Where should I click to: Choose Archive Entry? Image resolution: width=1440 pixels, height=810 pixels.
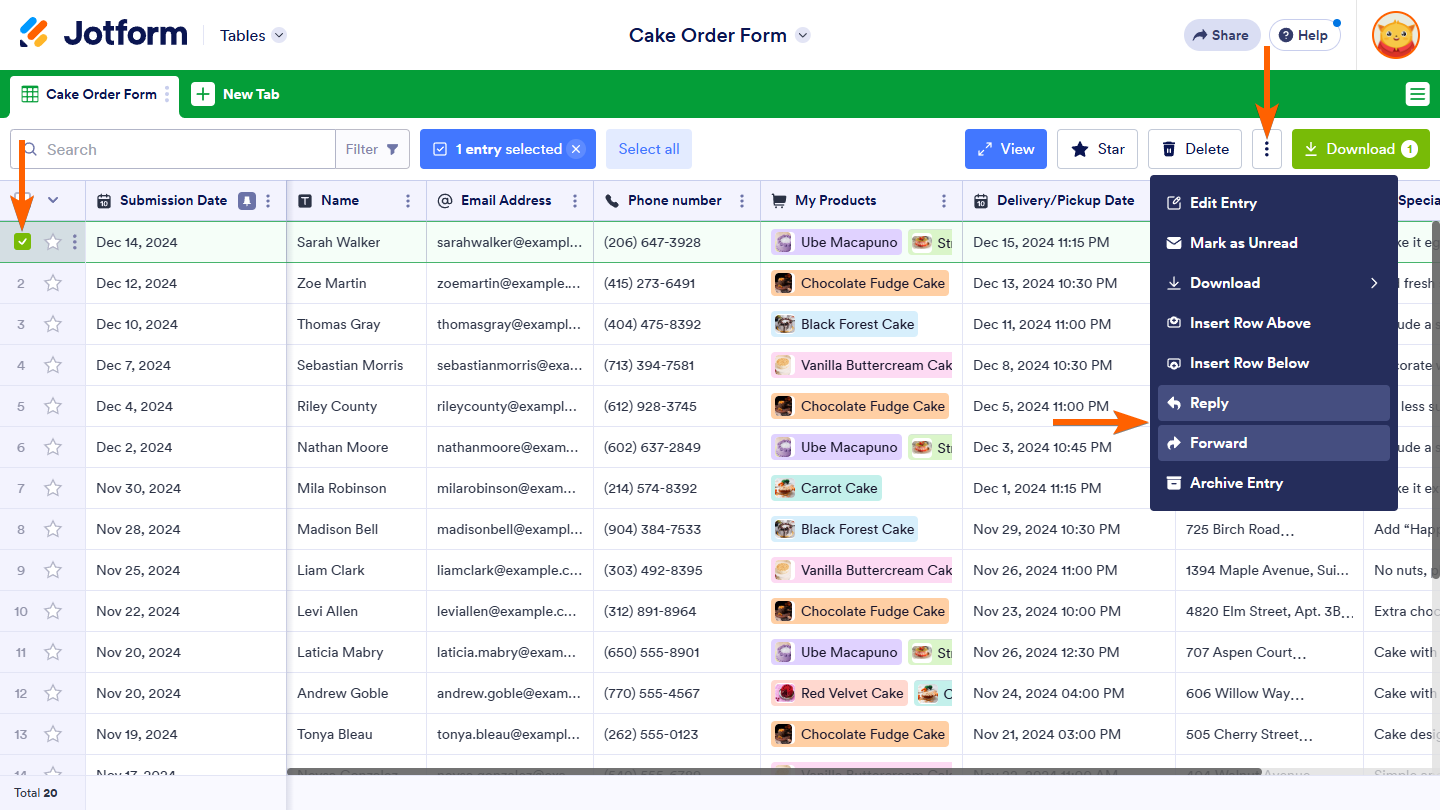pyautogui.click(x=1274, y=483)
